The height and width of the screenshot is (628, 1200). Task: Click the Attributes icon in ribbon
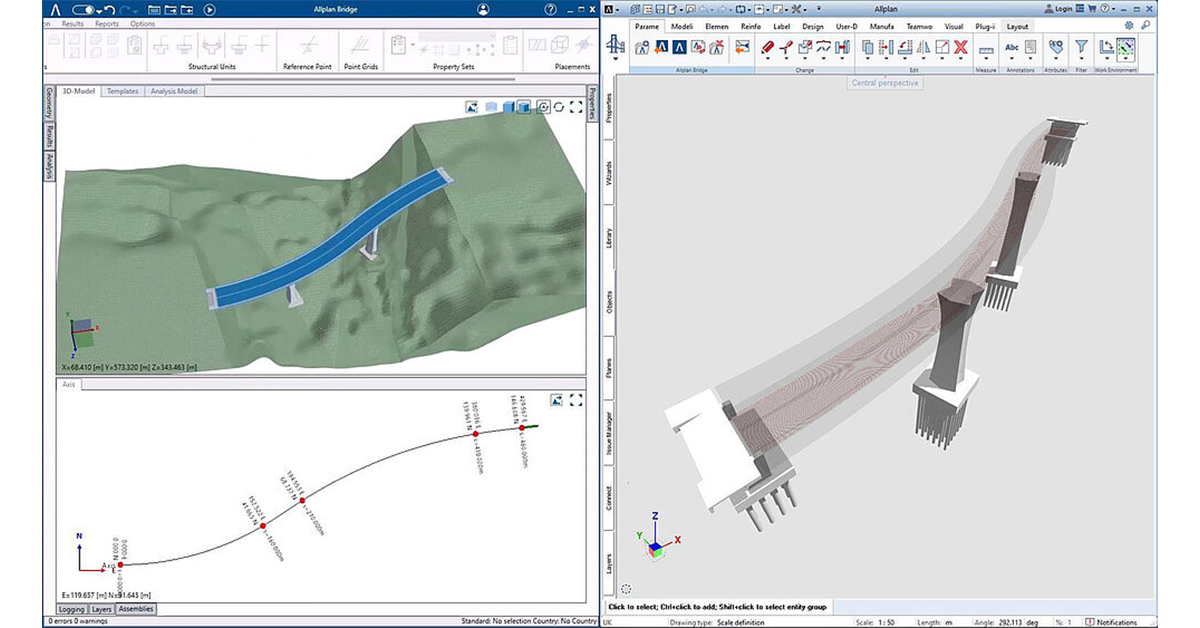tap(1055, 46)
